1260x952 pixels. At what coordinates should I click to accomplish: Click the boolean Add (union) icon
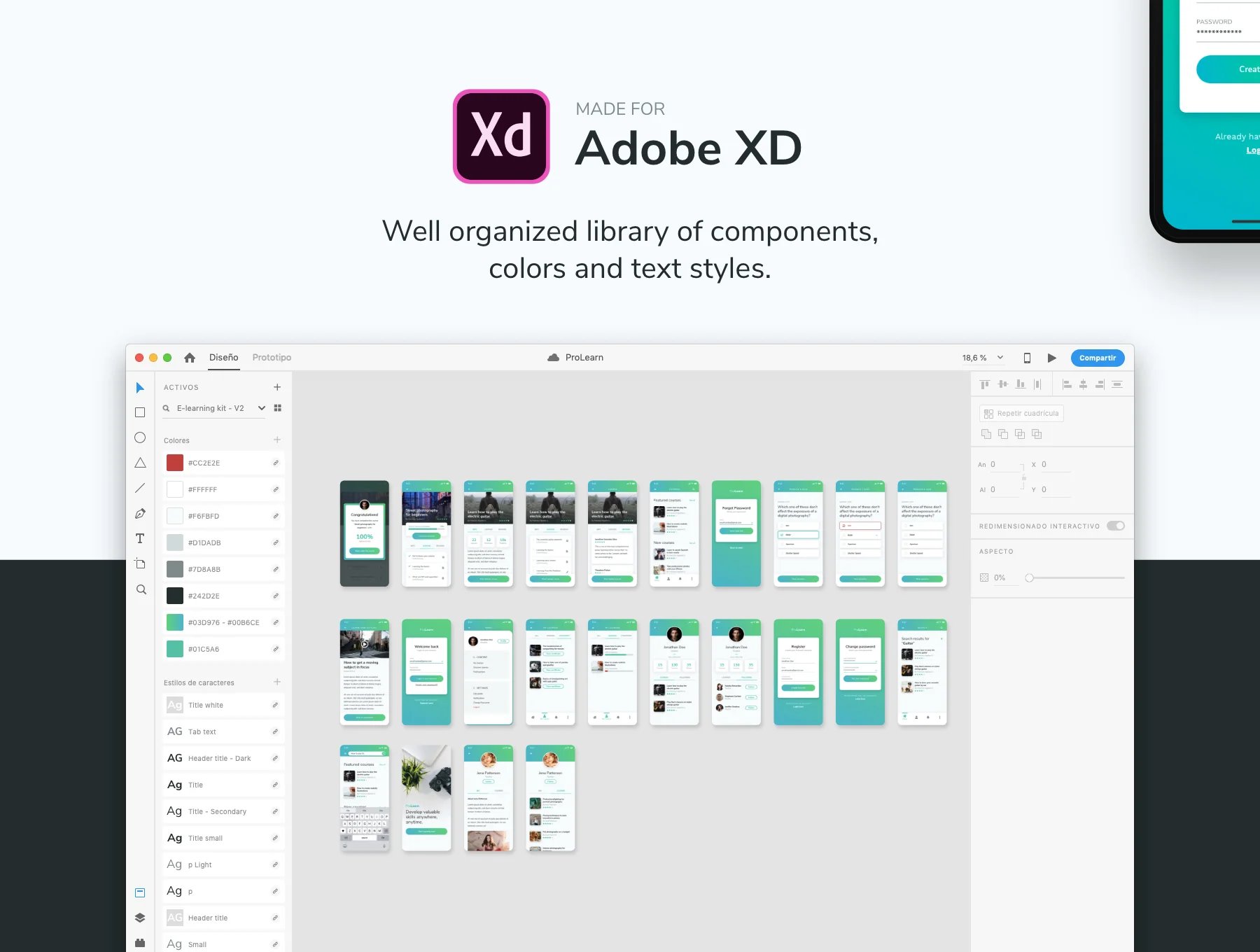pyautogui.click(x=986, y=434)
